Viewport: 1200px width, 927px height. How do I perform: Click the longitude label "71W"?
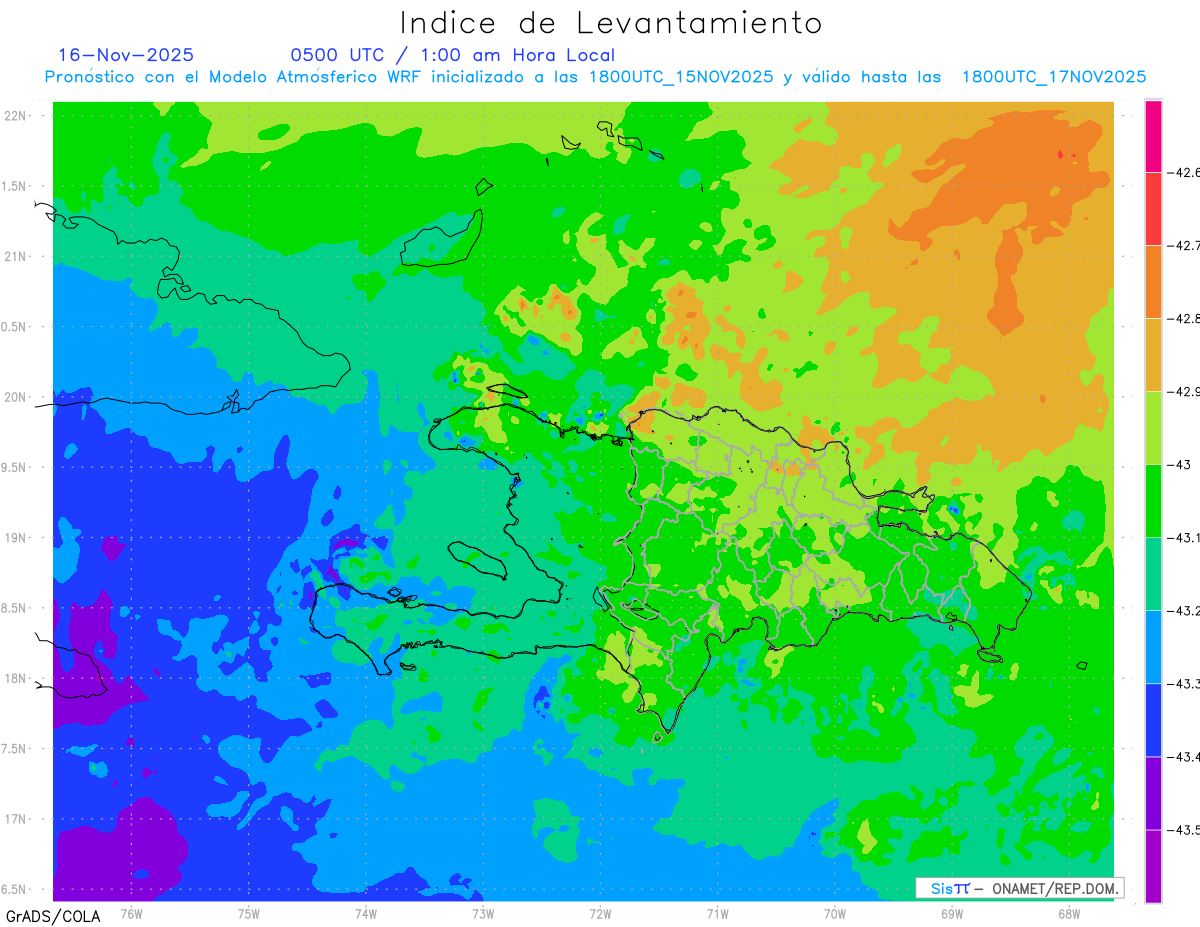point(717,913)
